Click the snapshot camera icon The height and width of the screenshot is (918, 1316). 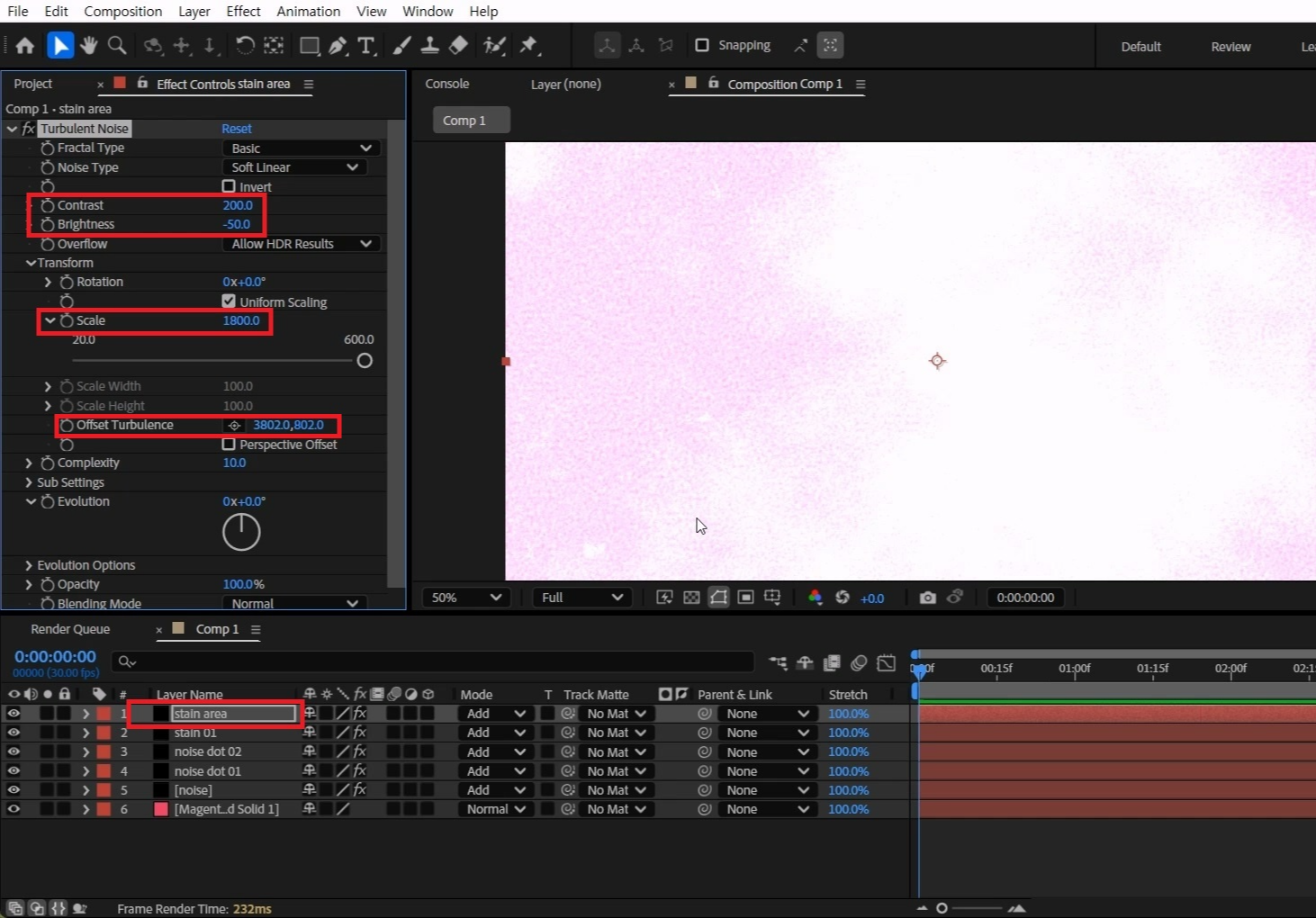coord(927,598)
